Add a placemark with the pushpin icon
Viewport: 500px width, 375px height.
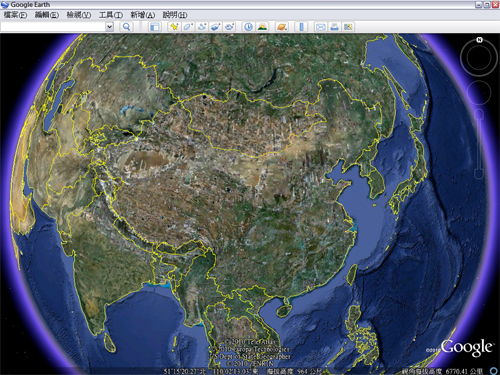pyautogui.click(x=174, y=27)
